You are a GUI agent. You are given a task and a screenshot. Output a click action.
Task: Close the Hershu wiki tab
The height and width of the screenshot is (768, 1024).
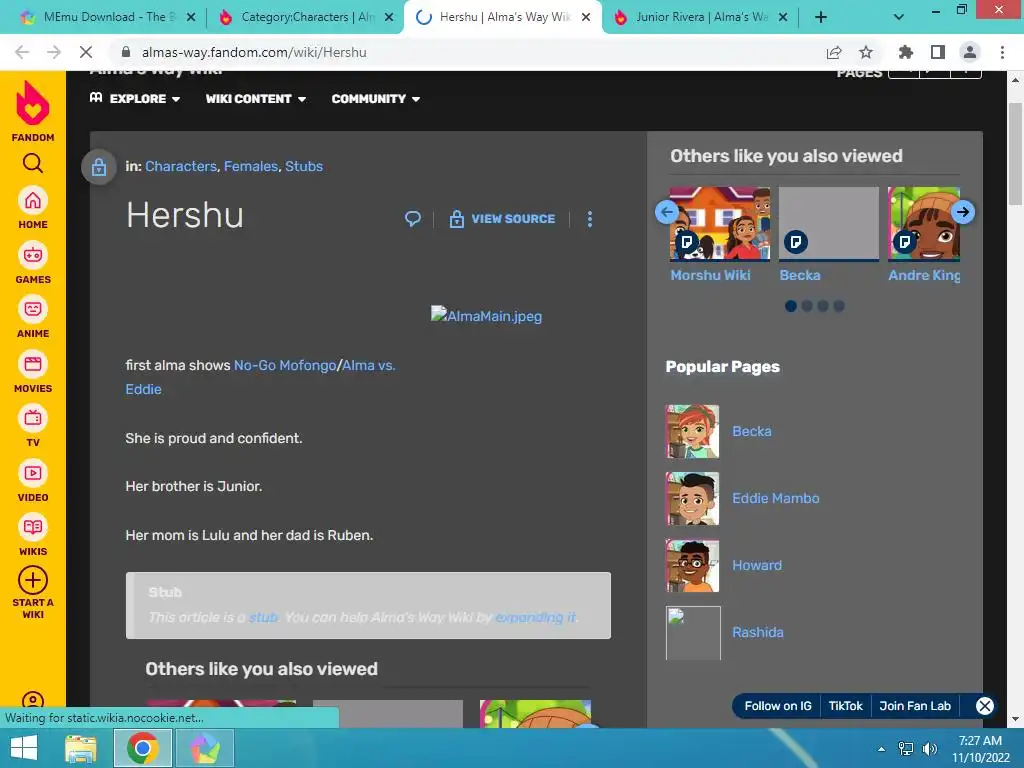point(586,17)
